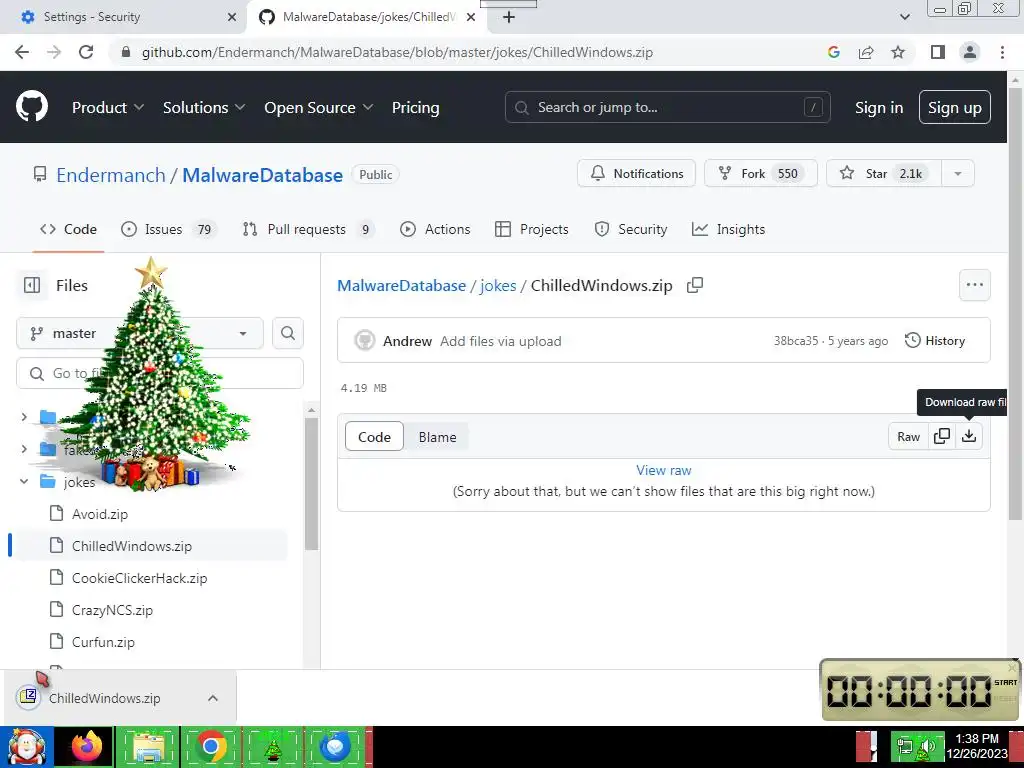The height and width of the screenshot is (768, 1024).
Task: Open the Pull requests tab
Action: 307,229
